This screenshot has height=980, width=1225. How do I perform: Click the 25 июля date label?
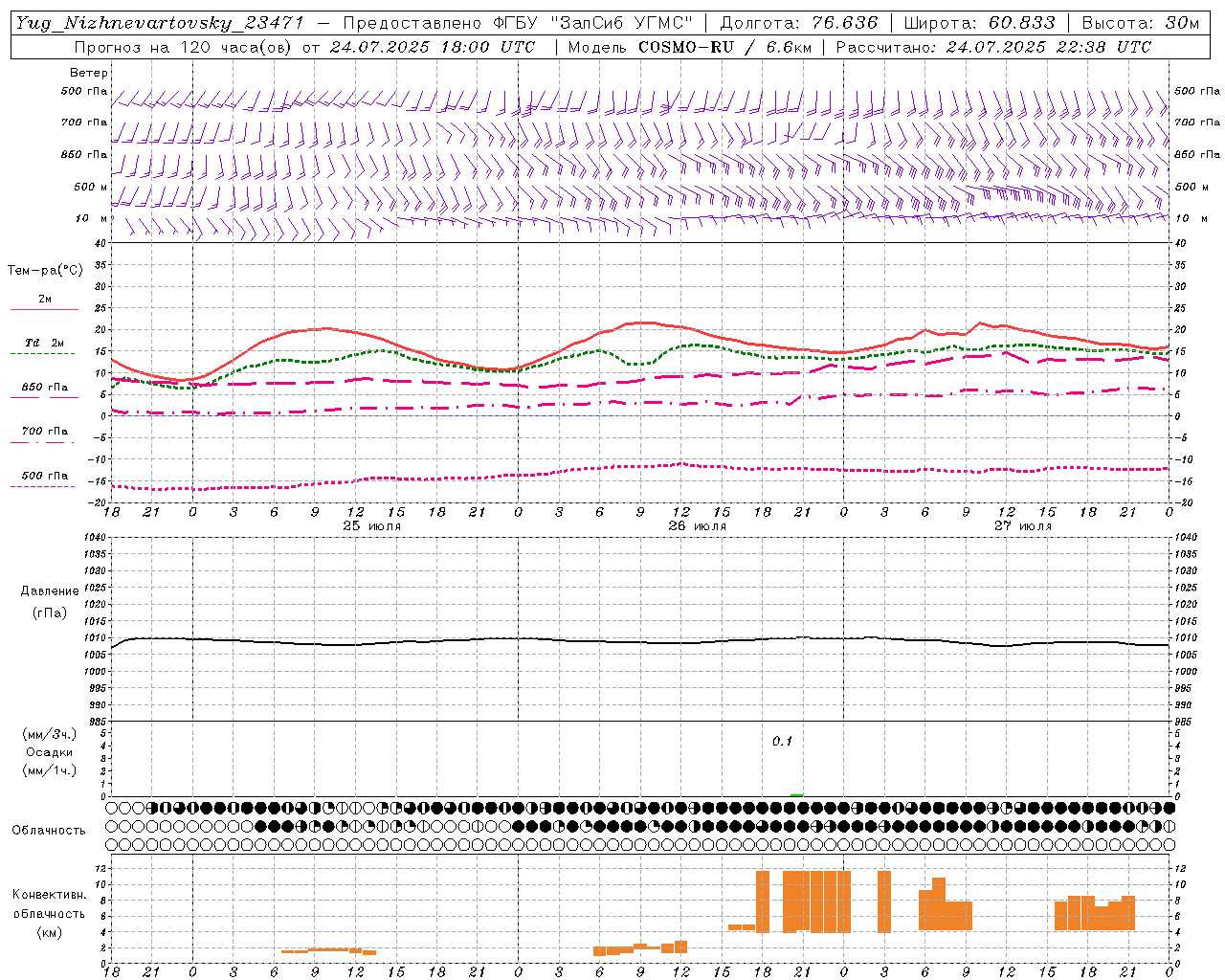pos(372,526)
